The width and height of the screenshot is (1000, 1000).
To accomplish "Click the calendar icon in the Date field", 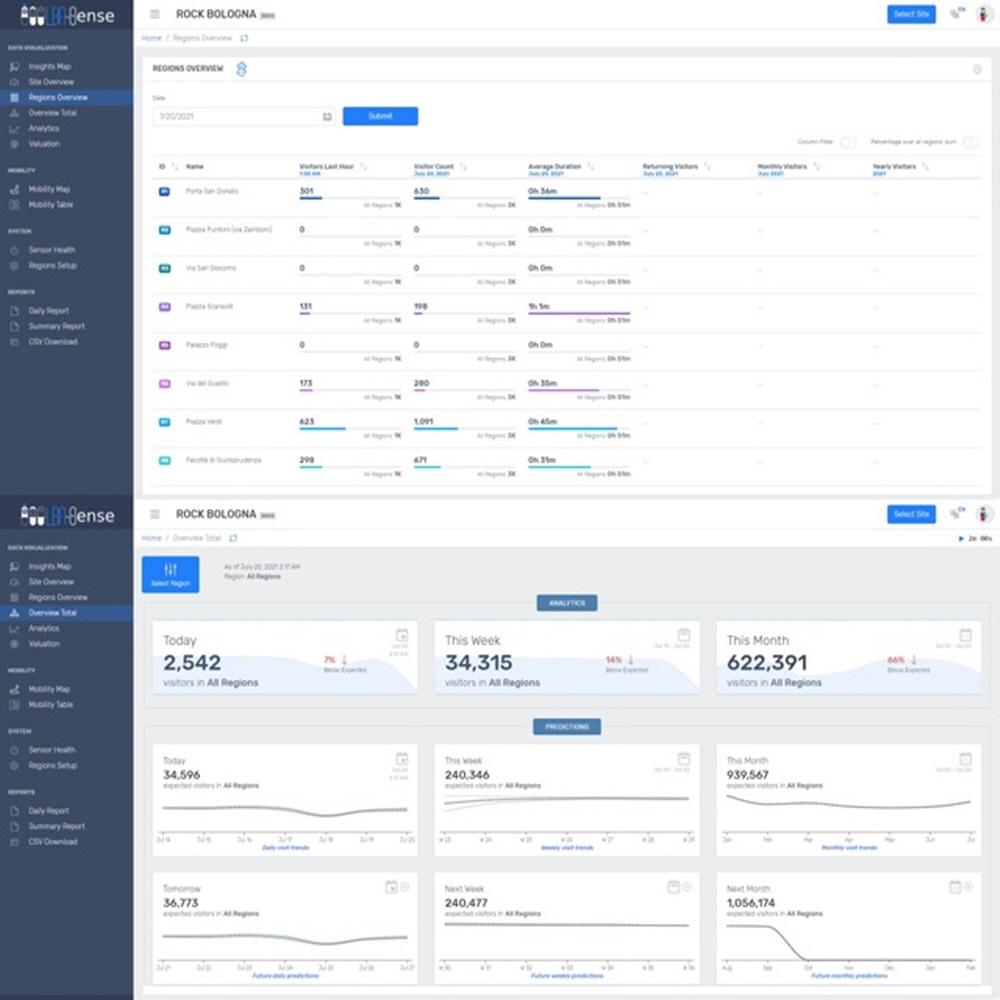I will (327, 117).
